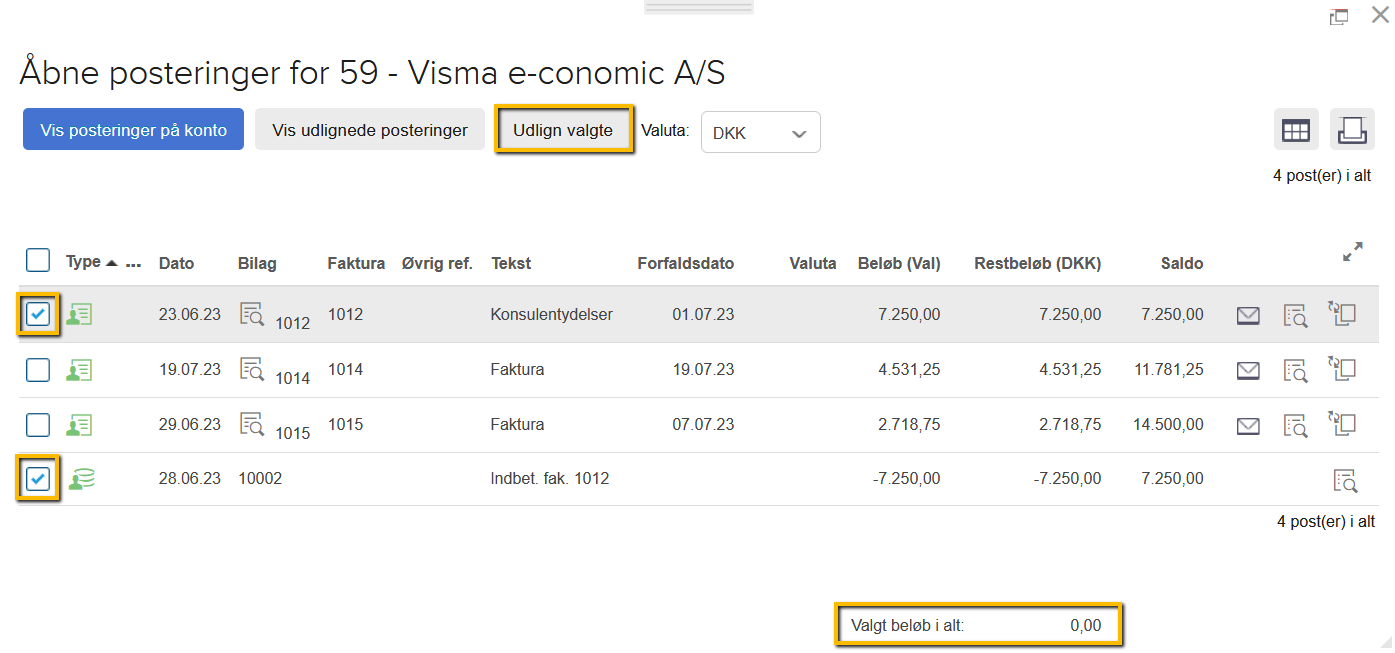Select the checkbox for invoice 1015

click(x=37, y=425)
